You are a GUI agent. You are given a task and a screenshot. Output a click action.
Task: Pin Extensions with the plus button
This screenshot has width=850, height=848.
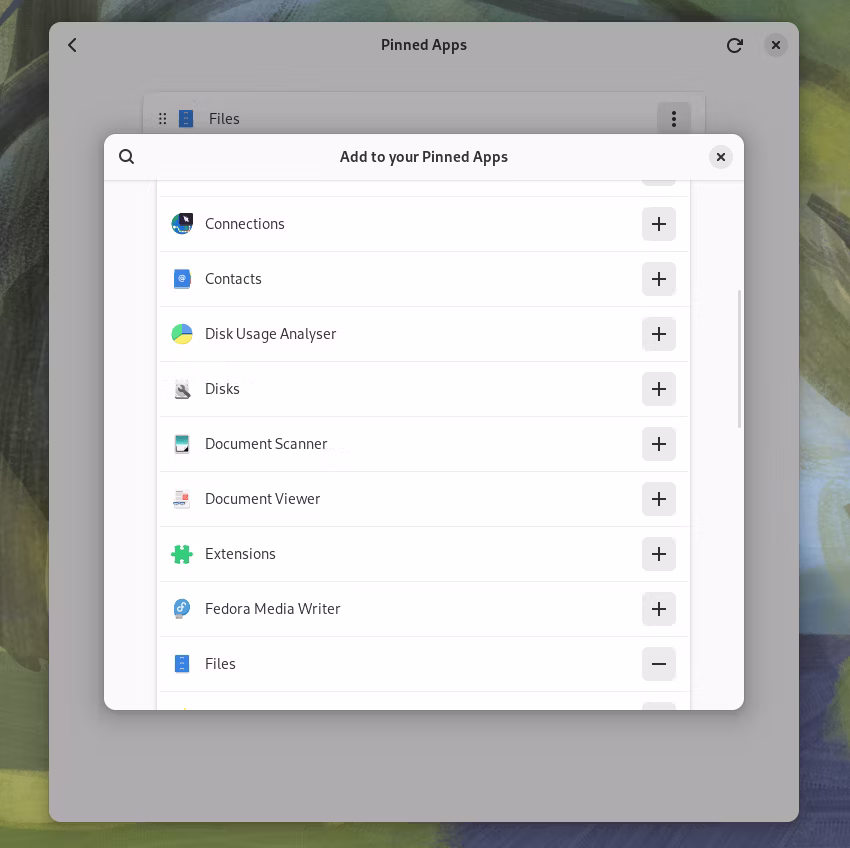[x=658, y=554]
